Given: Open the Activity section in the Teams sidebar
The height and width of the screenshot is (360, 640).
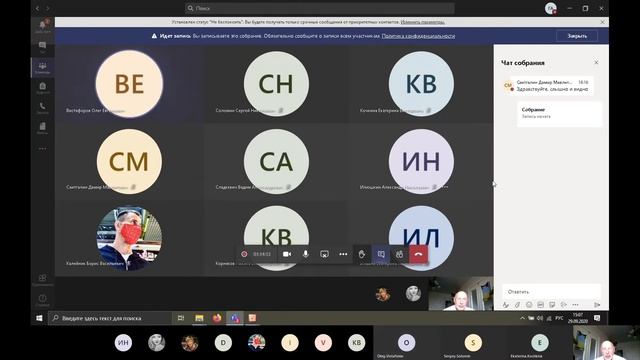Looking at the screenshot, I should click(x=42, y=26).
